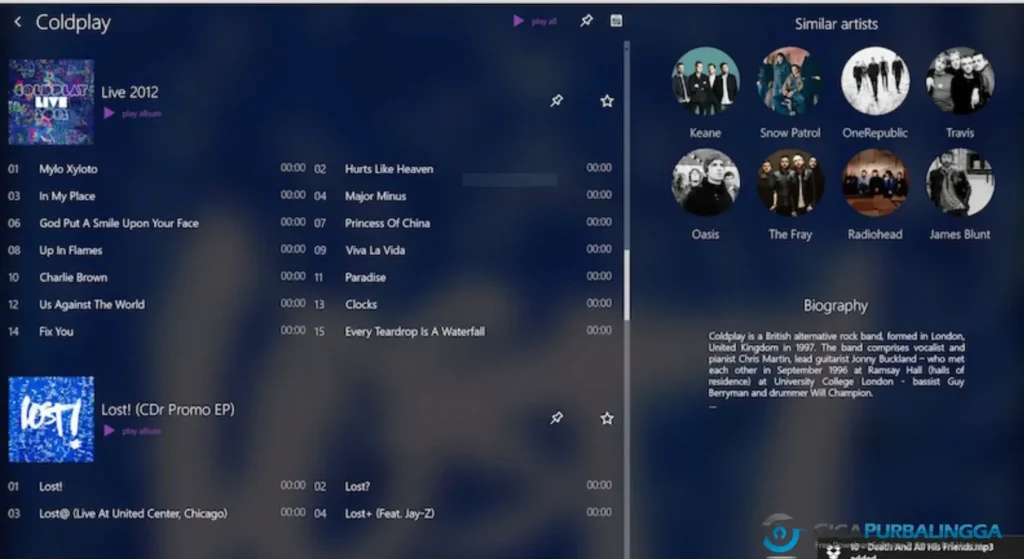
Task: Select the track Paradise
Action: [x=365, y=278]
